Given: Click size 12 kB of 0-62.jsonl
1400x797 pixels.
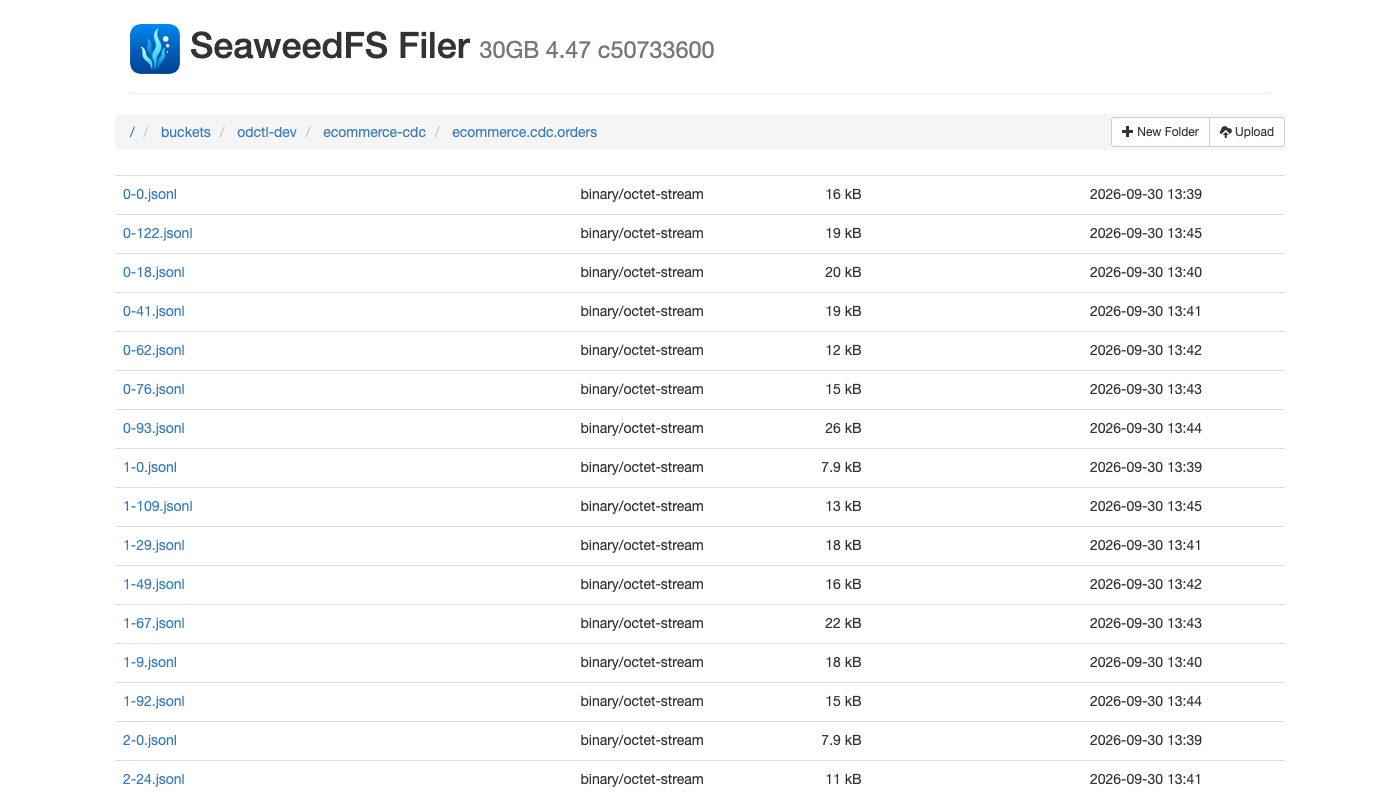Looking at the screenshot, I should click(x=843, y=350).
